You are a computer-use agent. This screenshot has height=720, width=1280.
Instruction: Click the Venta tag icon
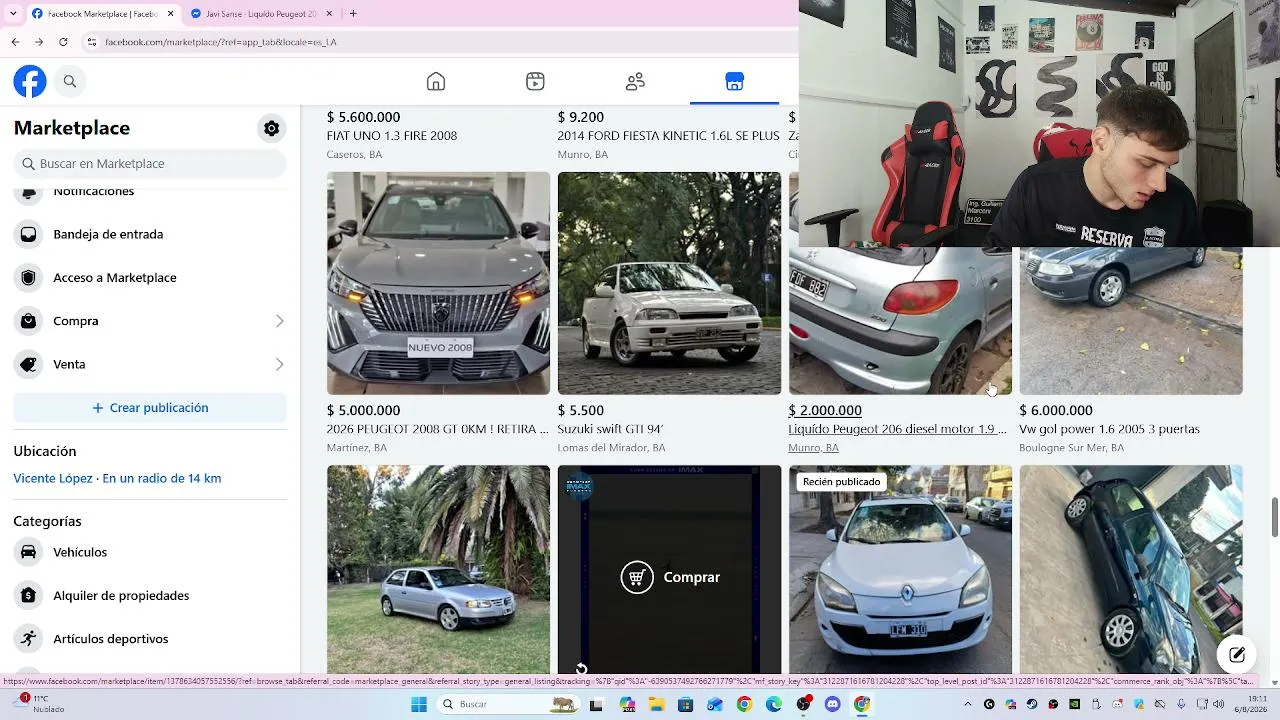coord(29,364)
